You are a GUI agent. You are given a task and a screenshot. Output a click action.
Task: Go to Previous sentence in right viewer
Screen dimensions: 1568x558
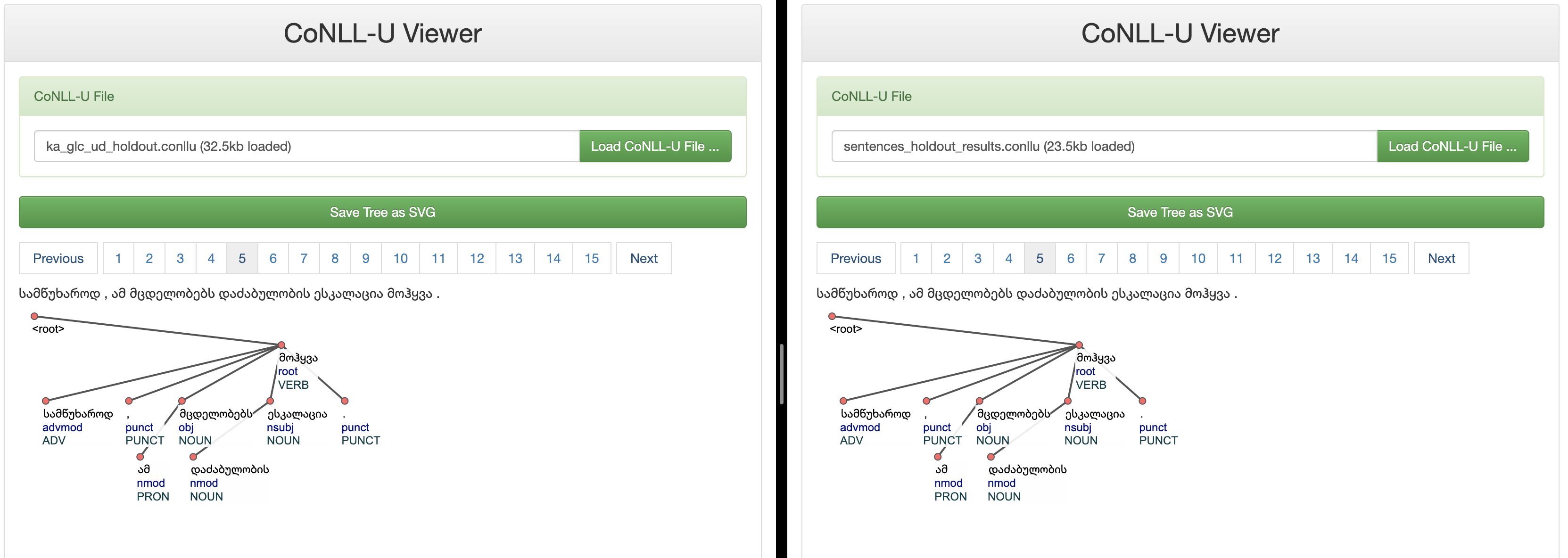click(x=855, y=258)
